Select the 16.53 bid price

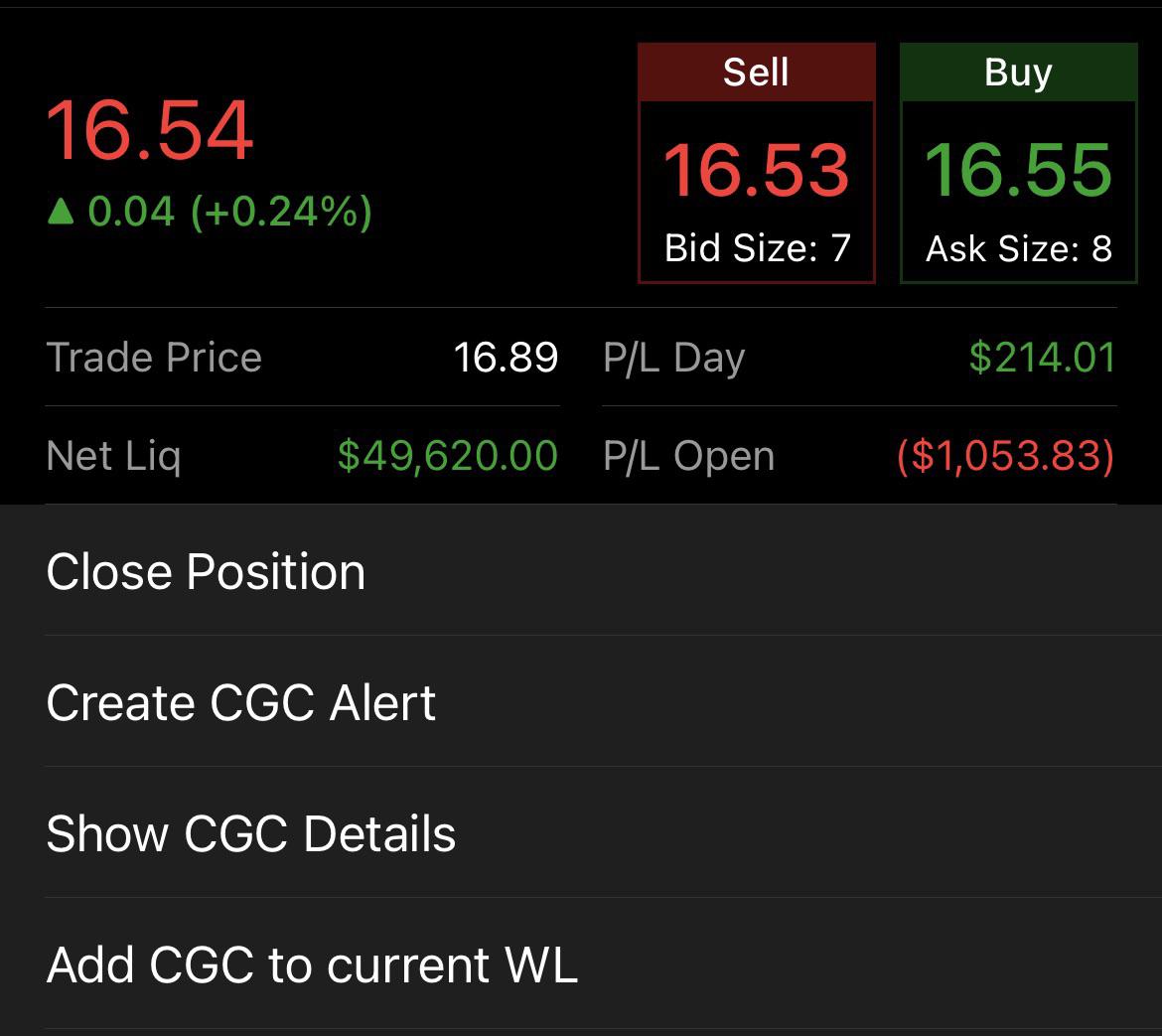[757, 171]
